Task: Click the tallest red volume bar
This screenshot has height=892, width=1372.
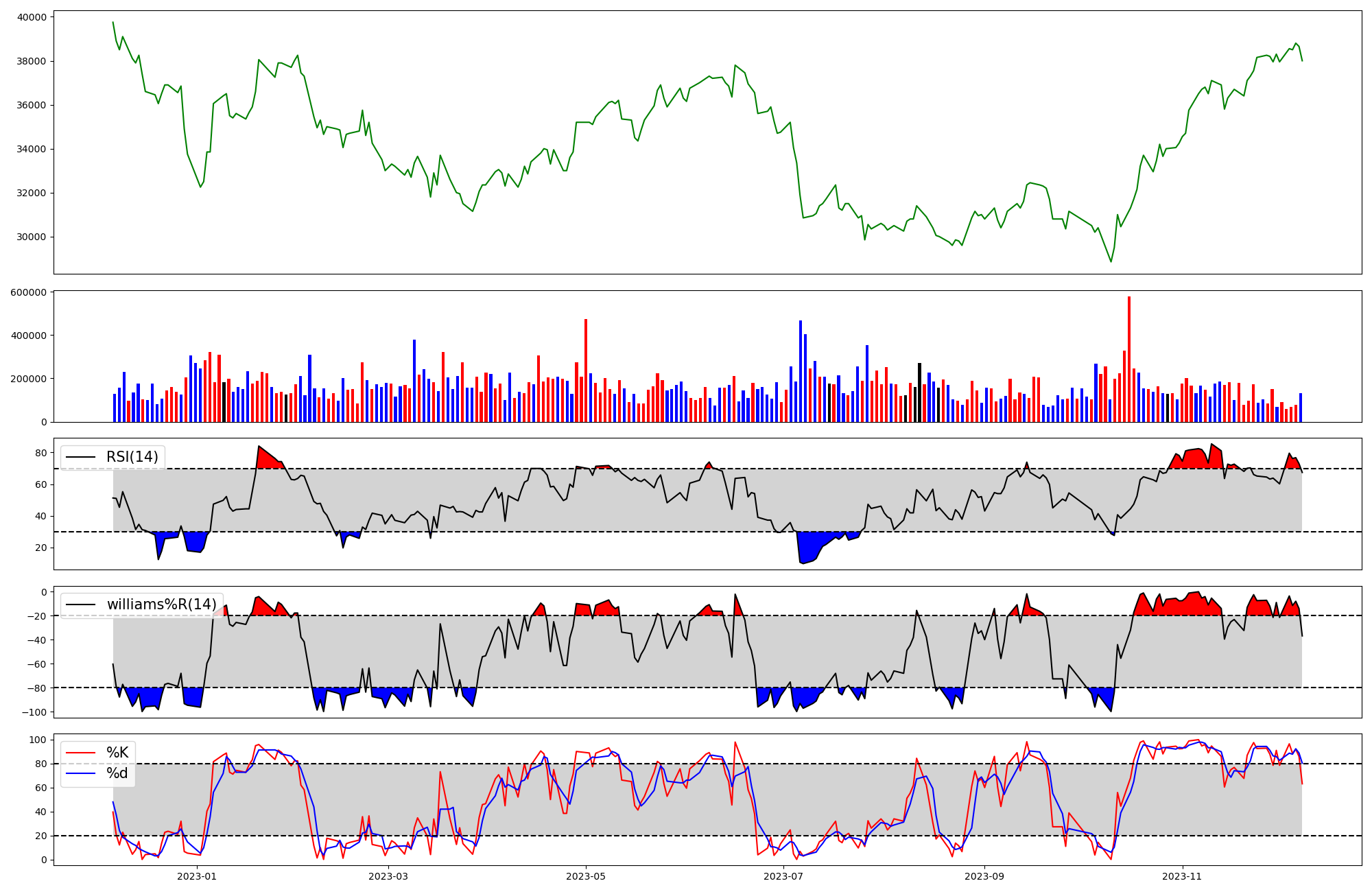Action: tap(1129, 357)
